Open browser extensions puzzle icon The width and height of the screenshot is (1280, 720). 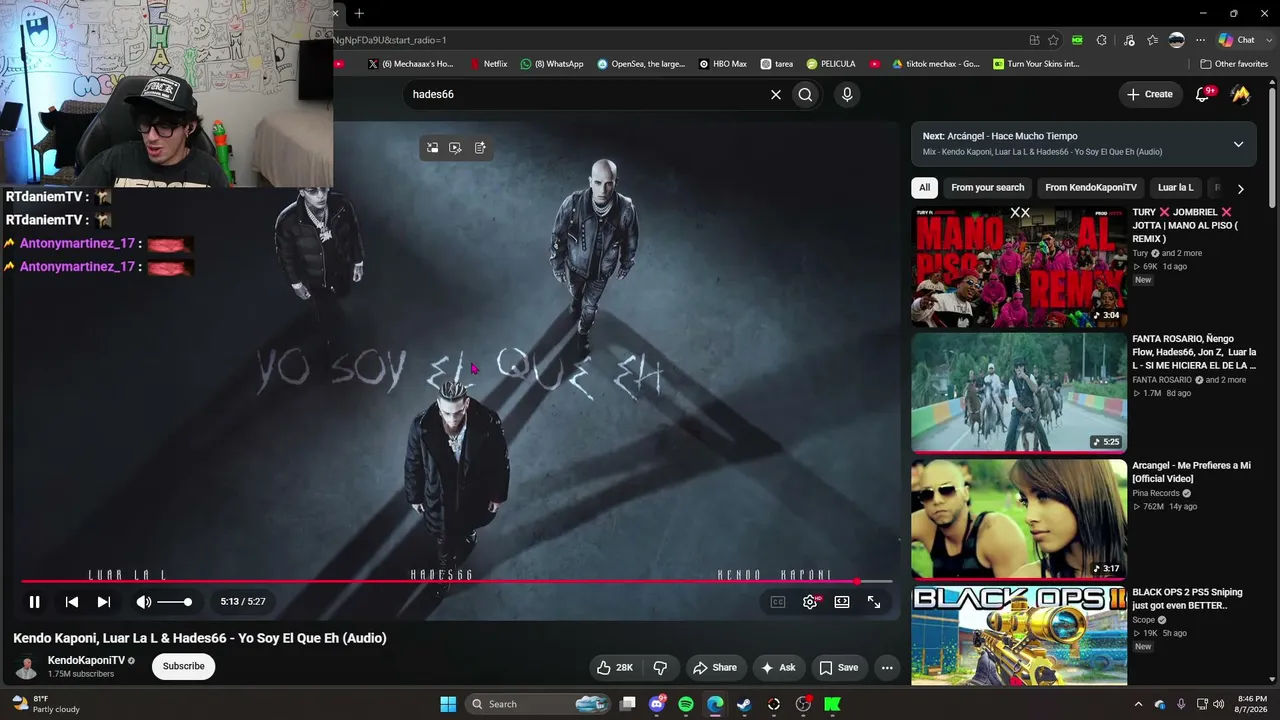click(x=1102, y=40)
